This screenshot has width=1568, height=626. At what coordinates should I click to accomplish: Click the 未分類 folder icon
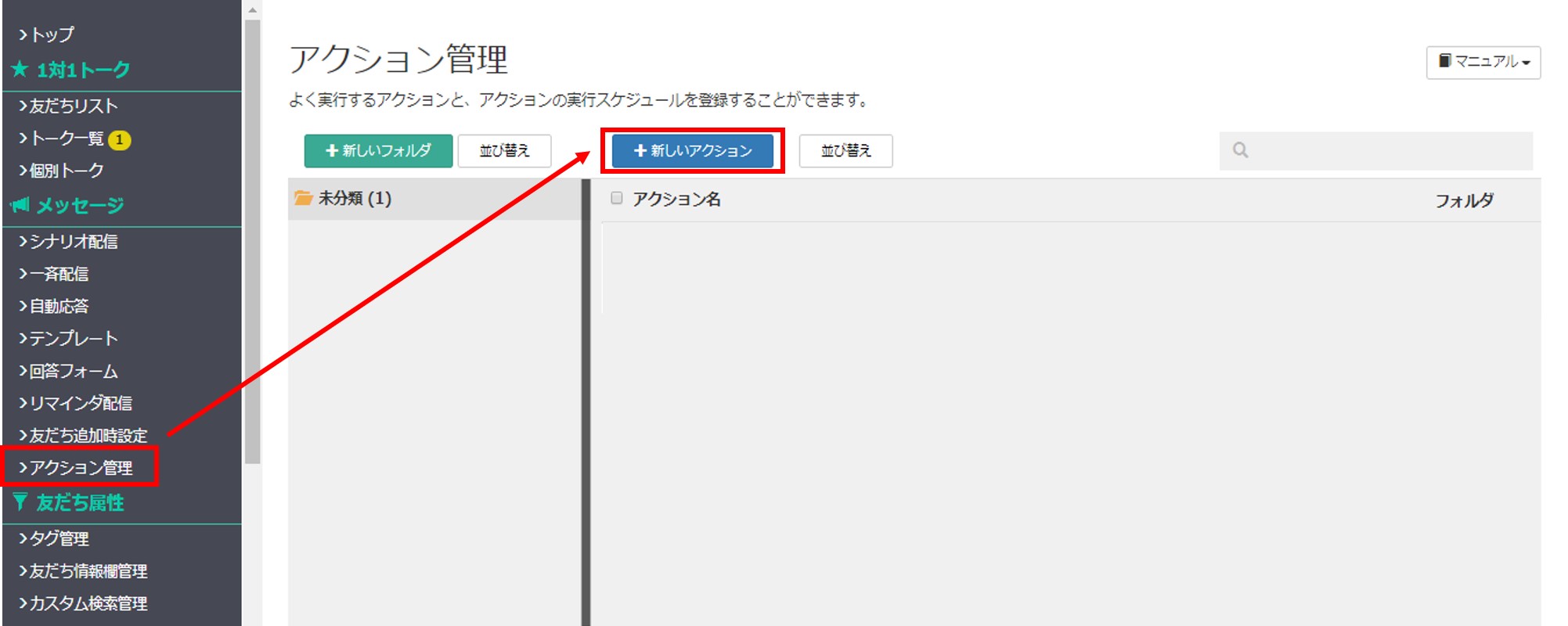[303, 198]
